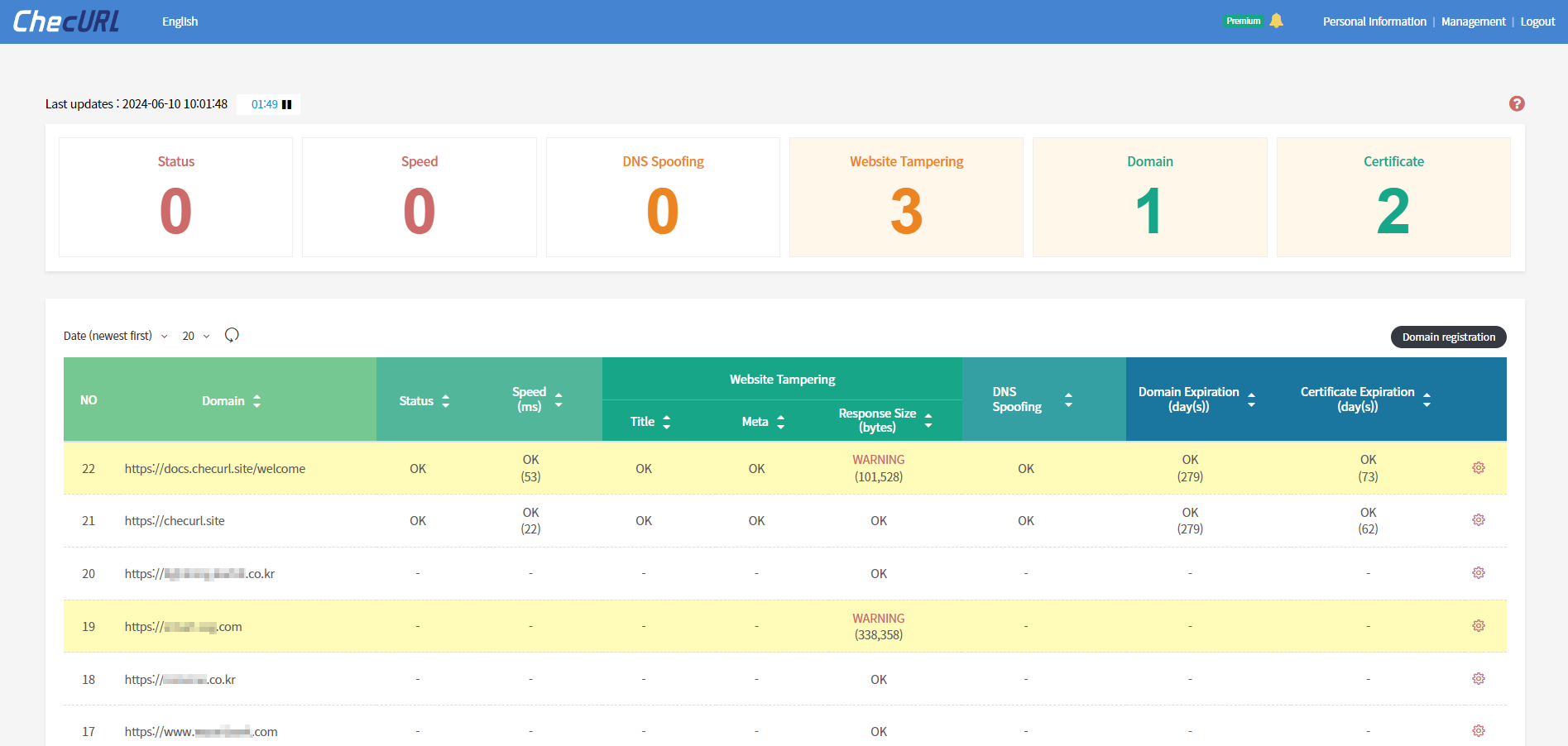The image size is (1568, 746).
Task: Open the English language selector
Action: pos(180,22)
